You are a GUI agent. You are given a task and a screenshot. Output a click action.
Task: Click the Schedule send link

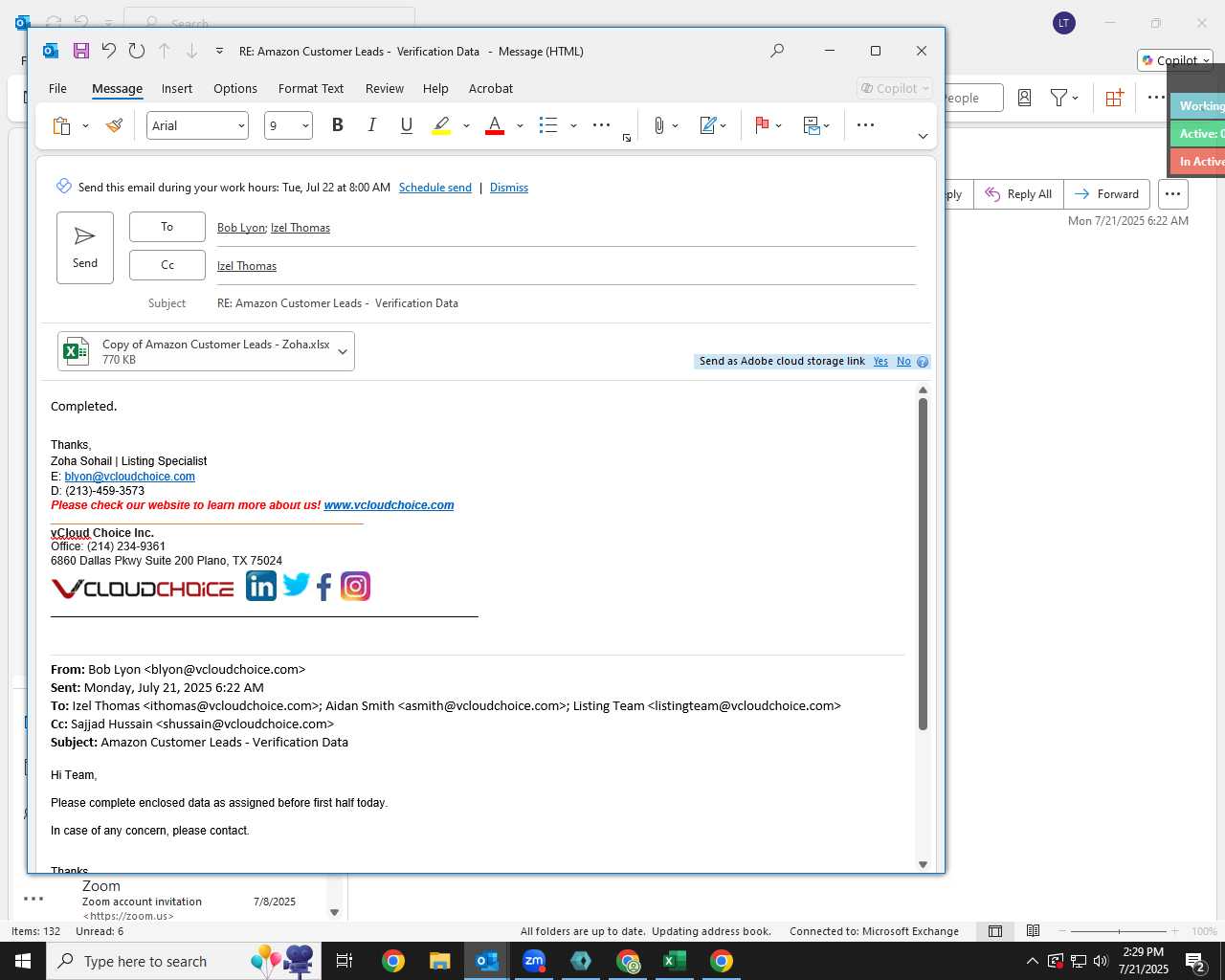point(435,188)
